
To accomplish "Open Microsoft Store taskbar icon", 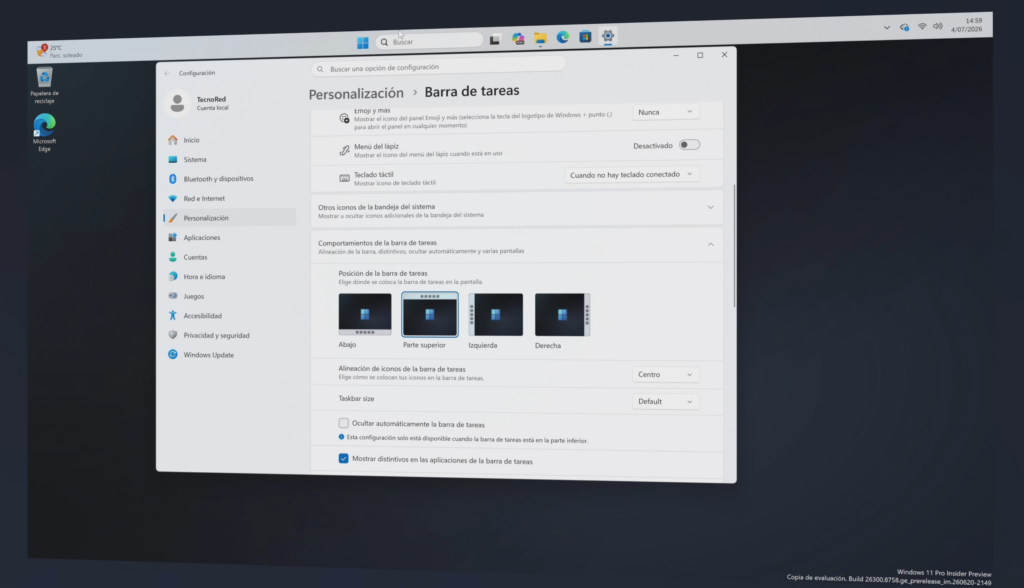I will pyautogui.click(x=585, y=37).
